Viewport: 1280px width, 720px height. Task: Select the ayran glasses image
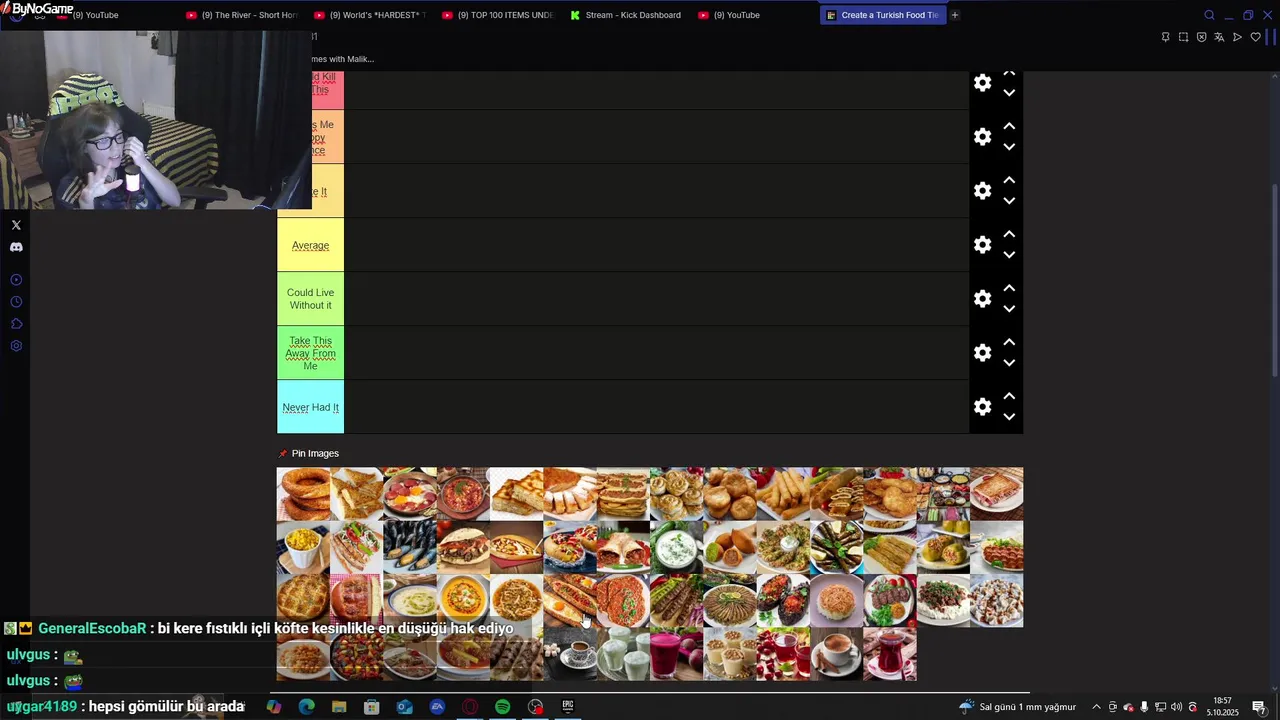tap(623, 654)
